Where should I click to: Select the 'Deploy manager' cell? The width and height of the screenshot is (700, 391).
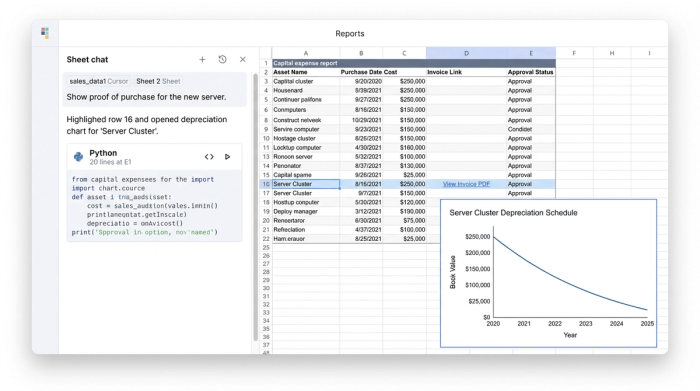306,212
